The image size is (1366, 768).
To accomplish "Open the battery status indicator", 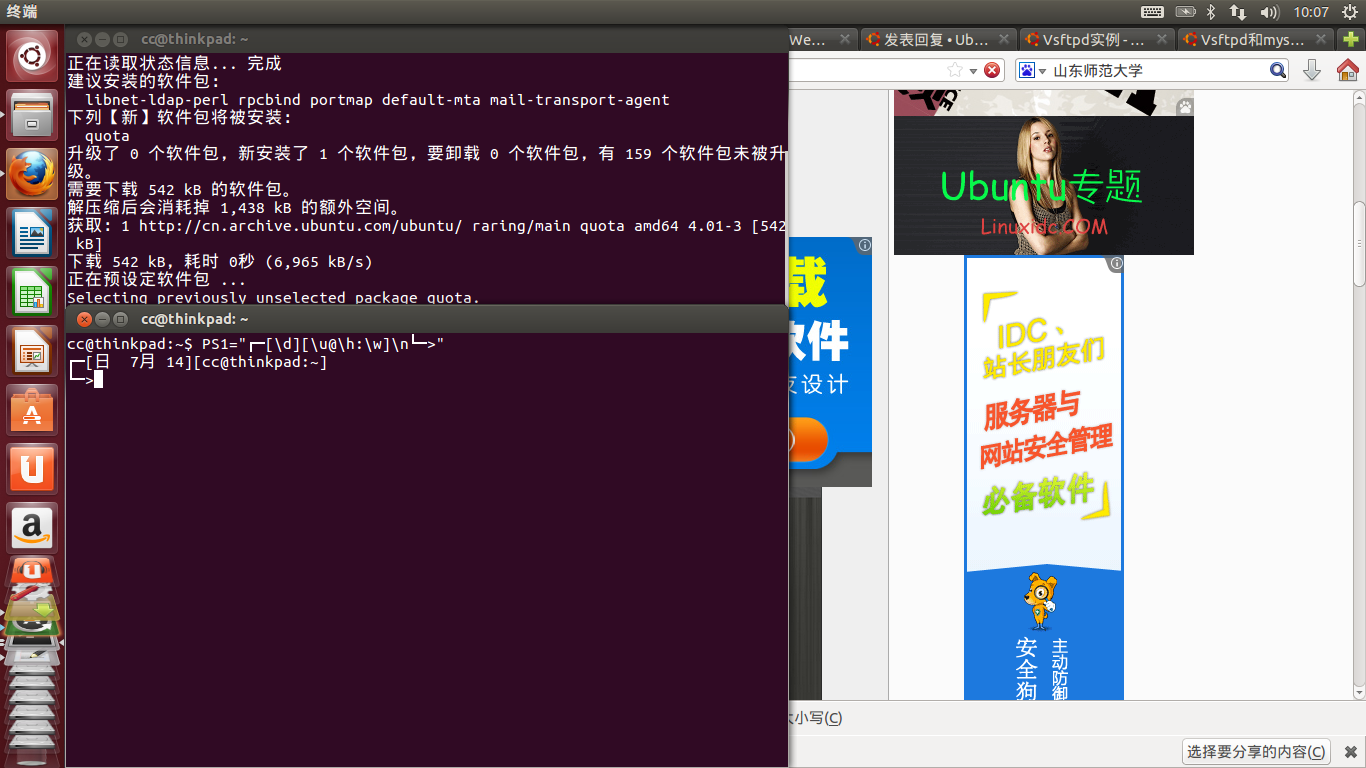I will (1186, 12).
